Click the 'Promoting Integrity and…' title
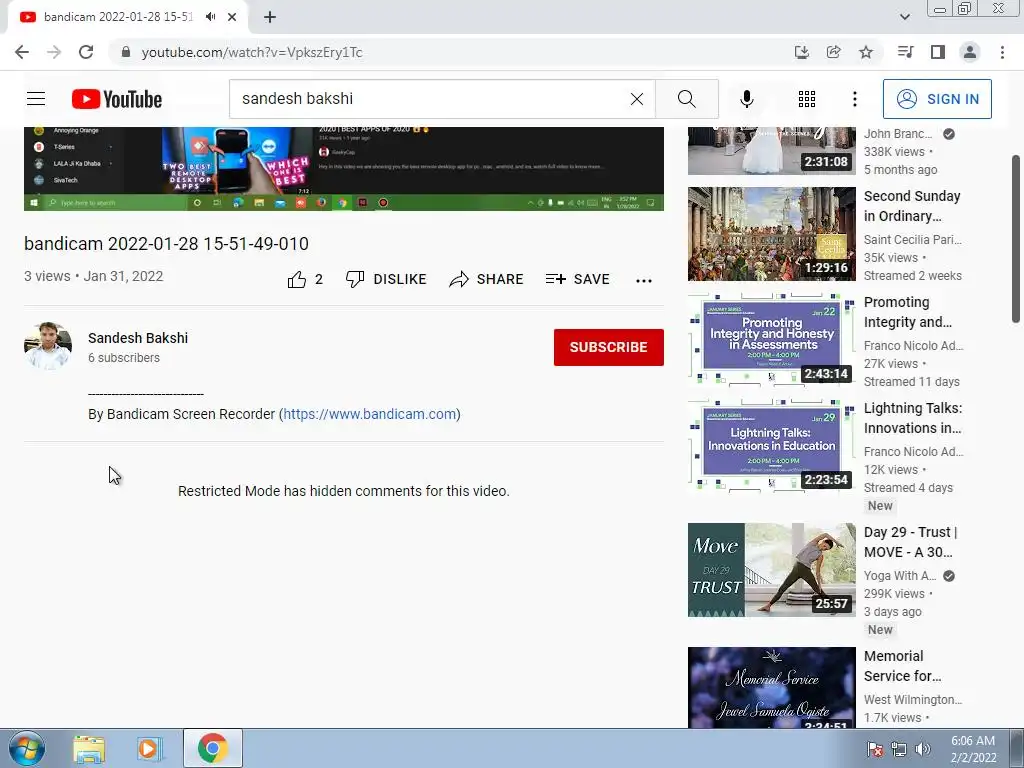1024x768 pixels. [908, 312]
